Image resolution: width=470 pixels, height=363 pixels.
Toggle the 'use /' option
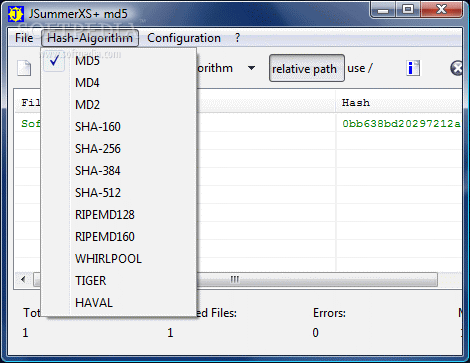click(359, 68)
